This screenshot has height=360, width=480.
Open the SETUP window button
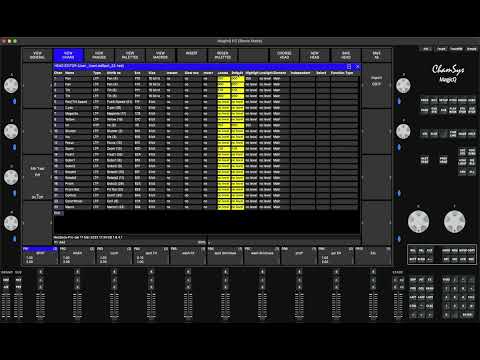443,100
